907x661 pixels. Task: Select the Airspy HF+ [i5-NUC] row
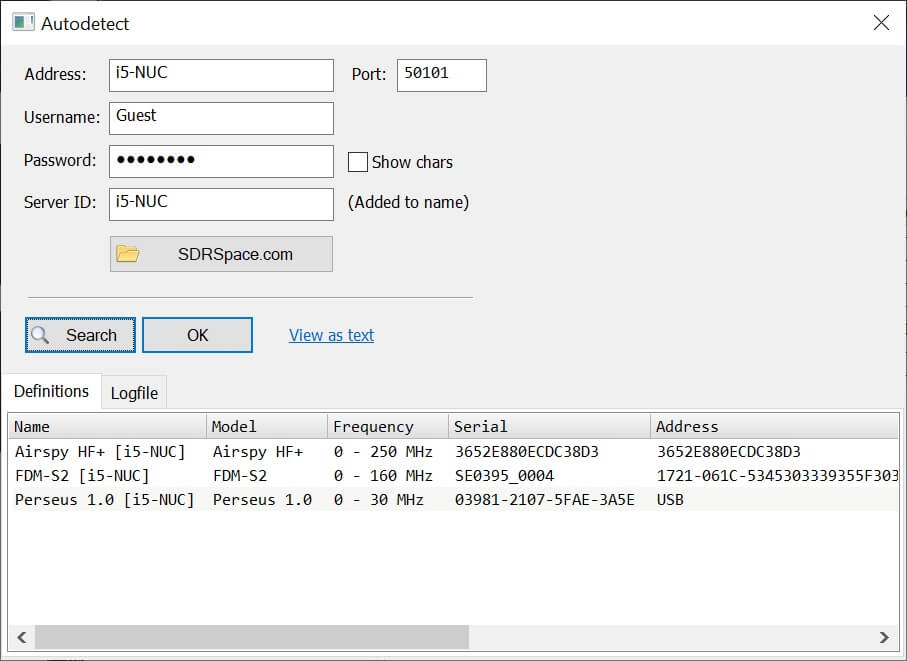point(105,452)
